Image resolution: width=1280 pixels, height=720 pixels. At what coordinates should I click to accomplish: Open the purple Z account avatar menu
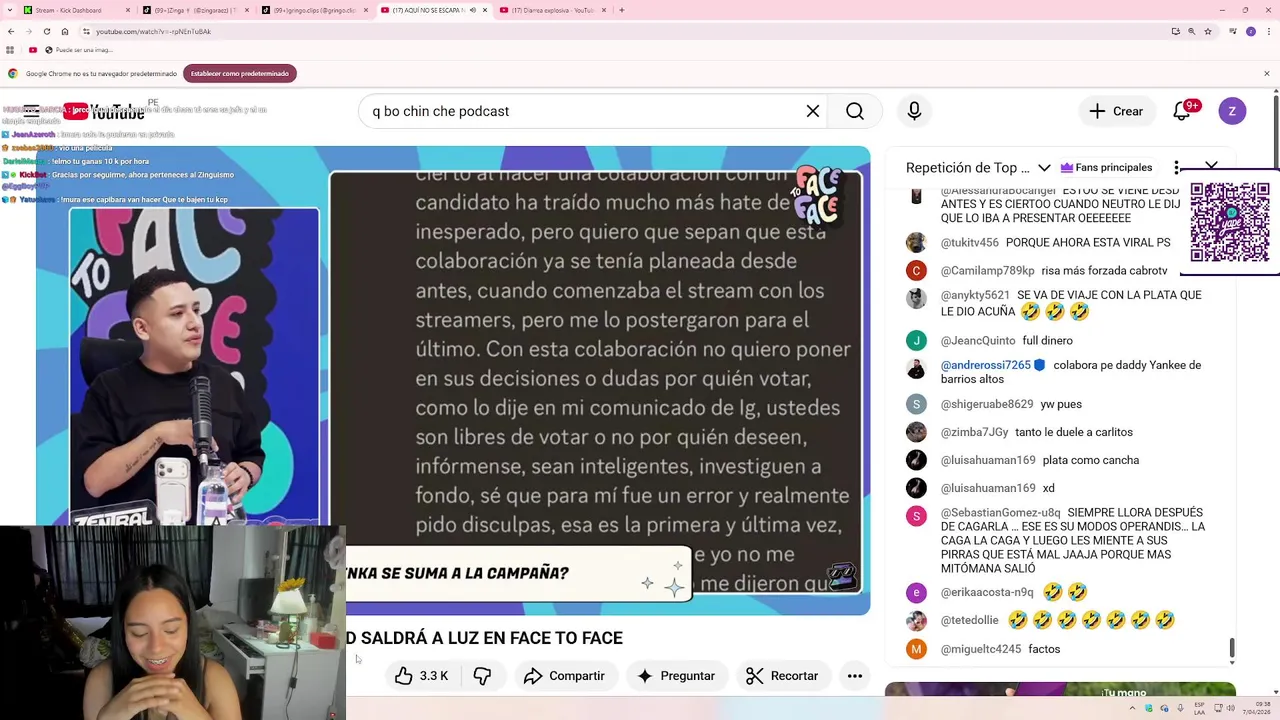1232,111
